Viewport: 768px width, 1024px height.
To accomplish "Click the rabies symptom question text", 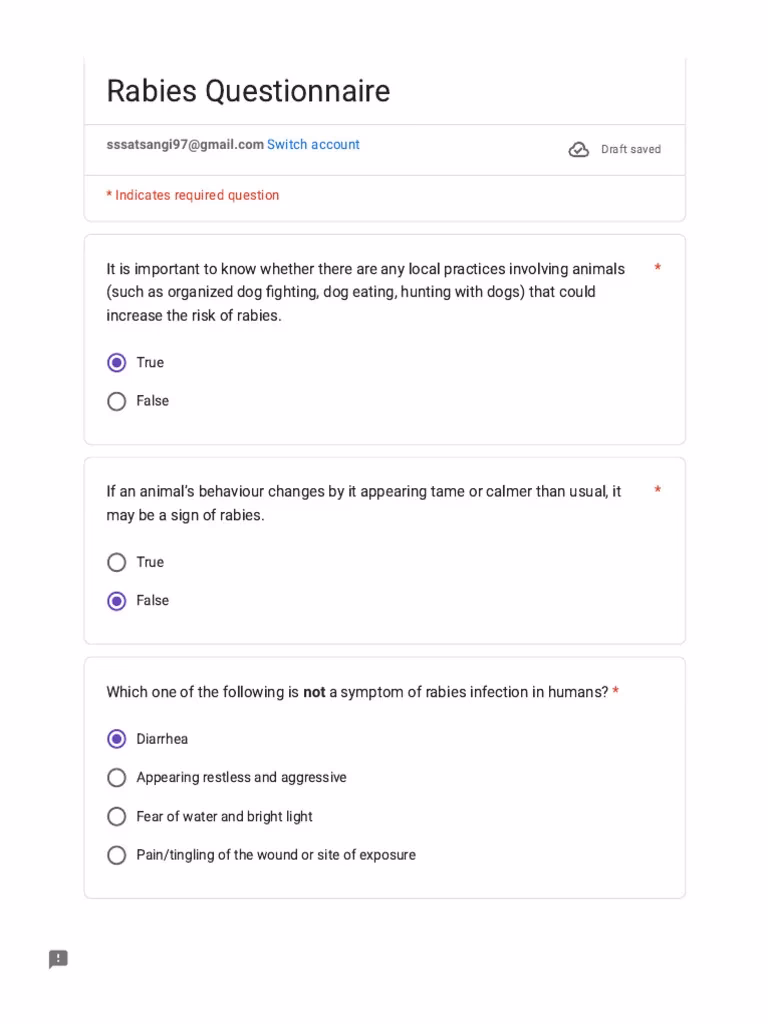I will coord(357,692).
